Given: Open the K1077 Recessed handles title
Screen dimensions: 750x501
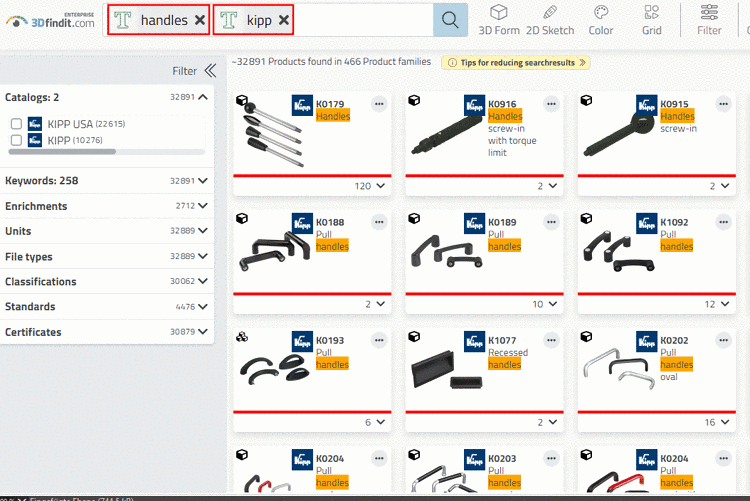Looking at the screenshot, I should coord(508,353).
